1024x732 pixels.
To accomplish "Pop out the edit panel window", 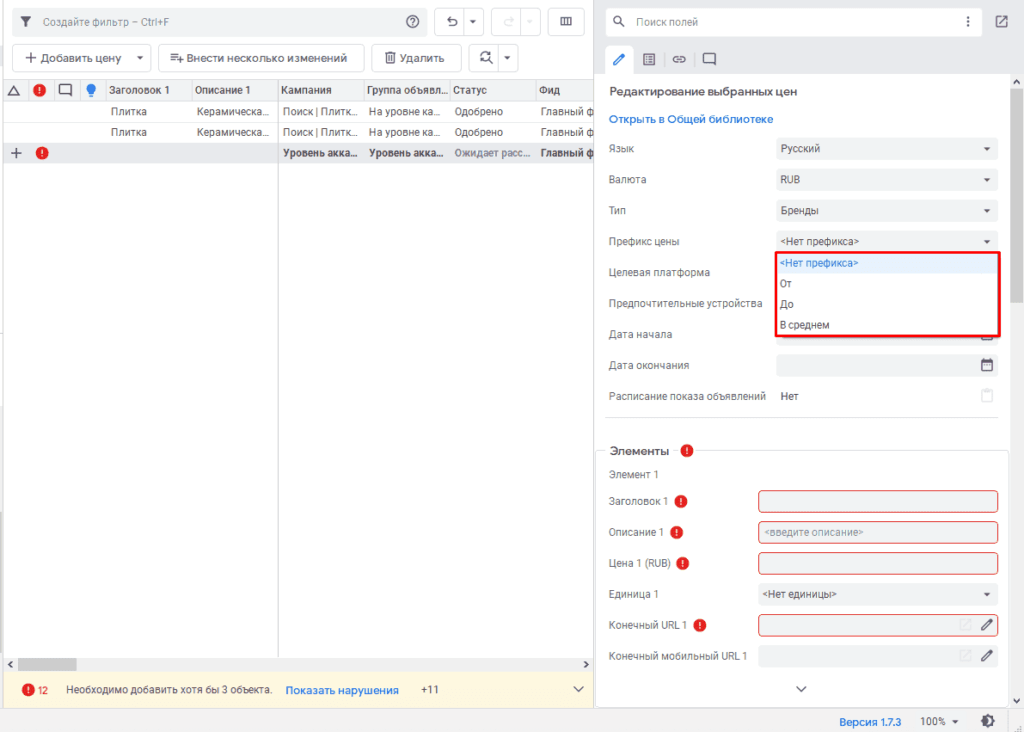I will point(1002,22).
